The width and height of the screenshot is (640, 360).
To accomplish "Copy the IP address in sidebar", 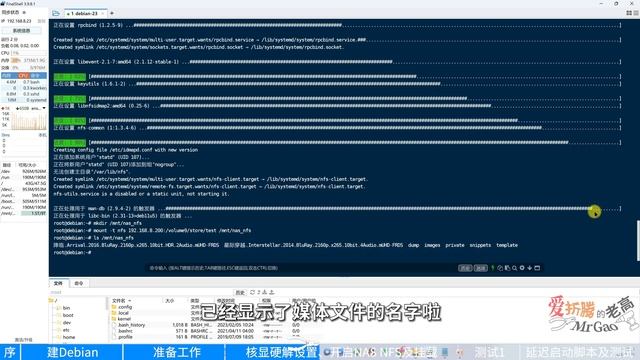I will [x=41, y=21].
